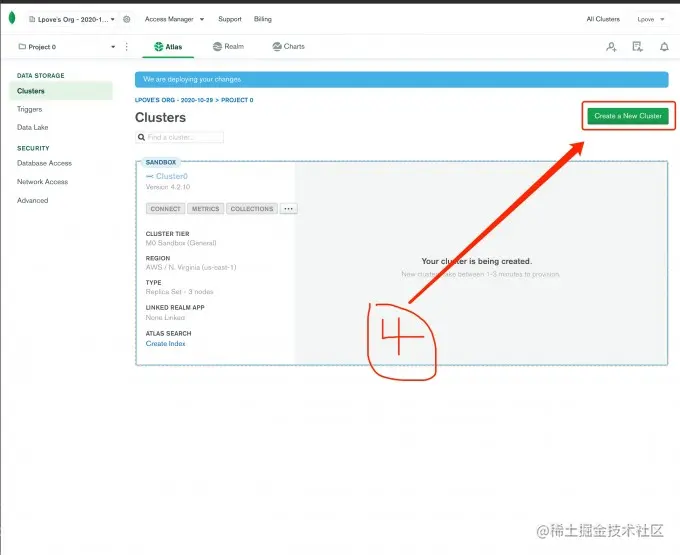This screenshot has height=555, width=680.
Task: Click the SANDBOX badge
Action: (161, 162)
